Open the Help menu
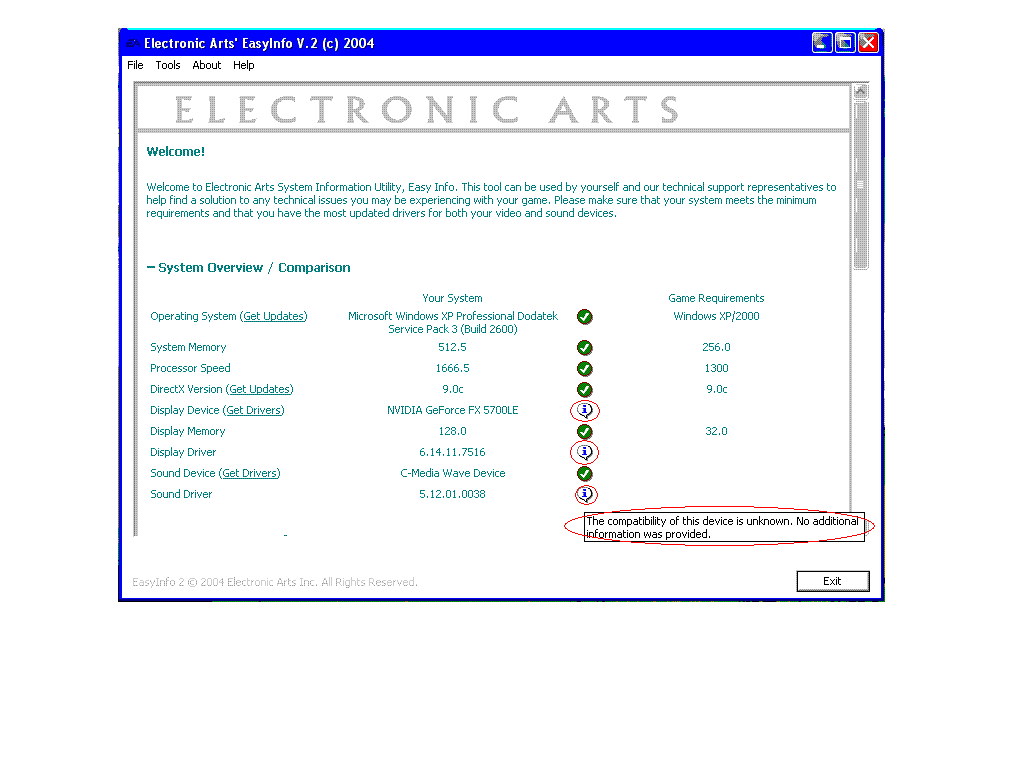1024x768 pixels. pyautogui.click(x=244, y=65)
